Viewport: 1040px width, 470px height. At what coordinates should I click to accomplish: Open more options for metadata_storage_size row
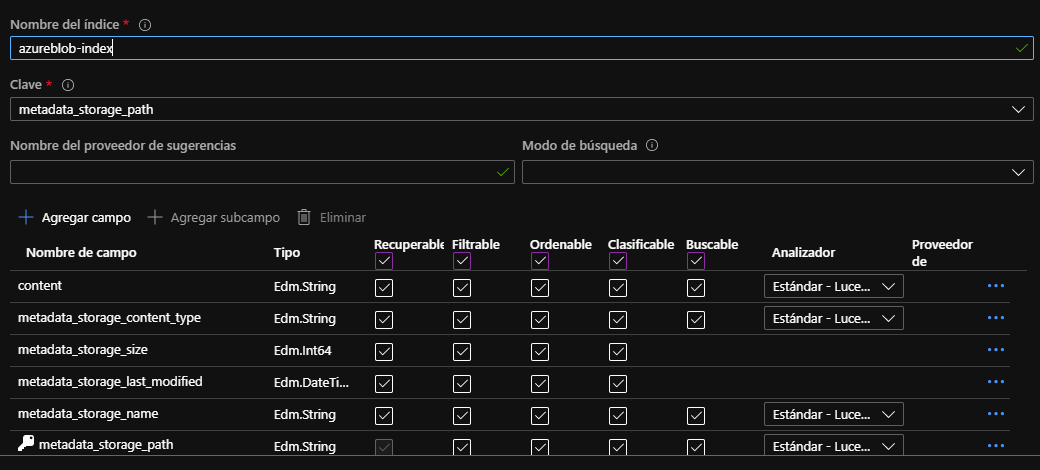996,349
